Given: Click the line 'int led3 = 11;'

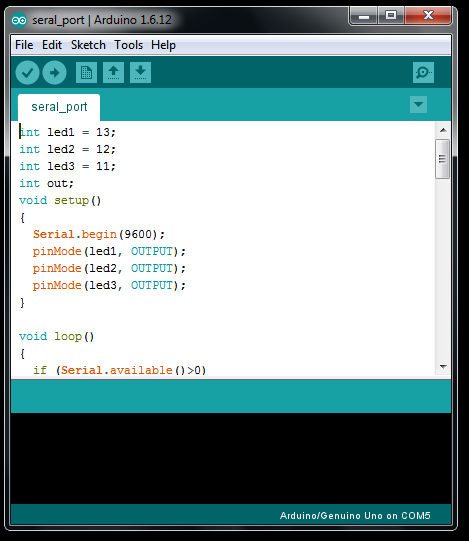Looking at the screenshot, I should pyautogui.click(x=68, y=166).
